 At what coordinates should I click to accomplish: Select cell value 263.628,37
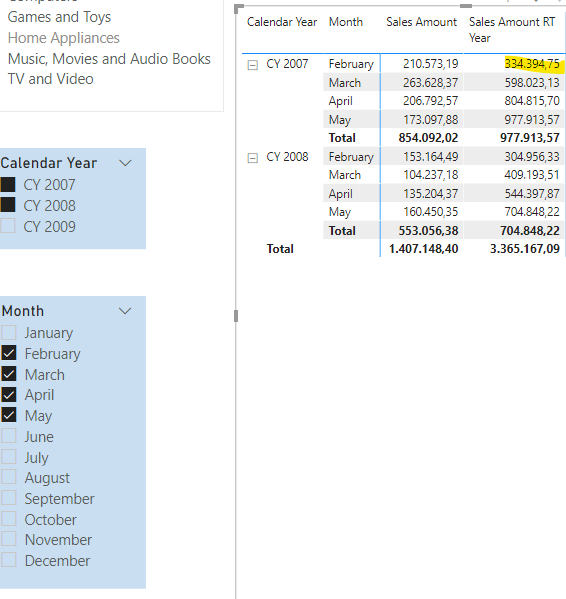(x=430, y=83)
